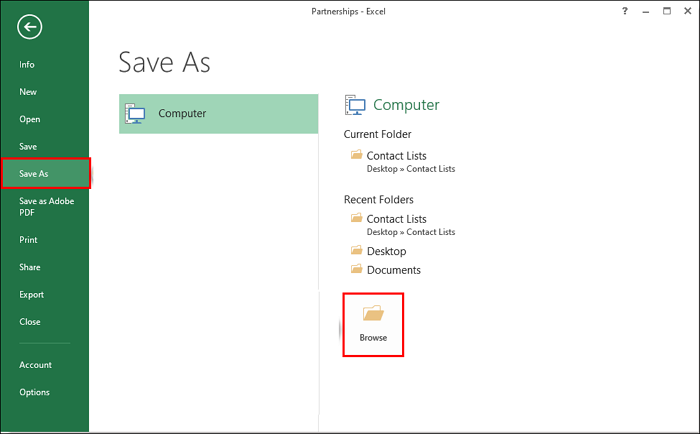
Task: Open Contact Lists under Recent Folders
Action: coord(403,225)
